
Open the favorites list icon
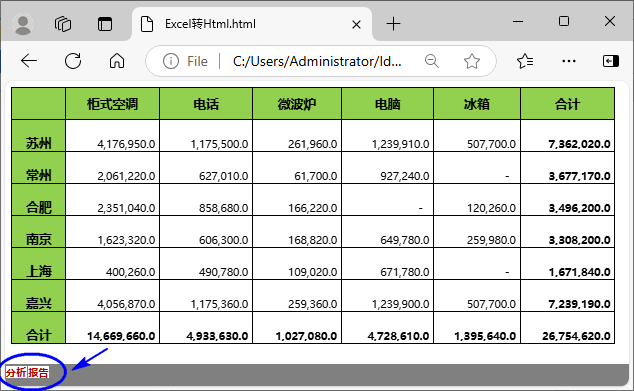pos(525,61)
